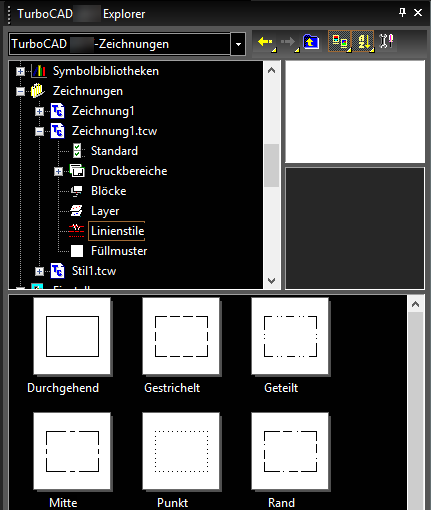This screenshot has width=431, height=510.
Task: Toggle the A-Z sort icon
Action: click(x=363, y=42)
